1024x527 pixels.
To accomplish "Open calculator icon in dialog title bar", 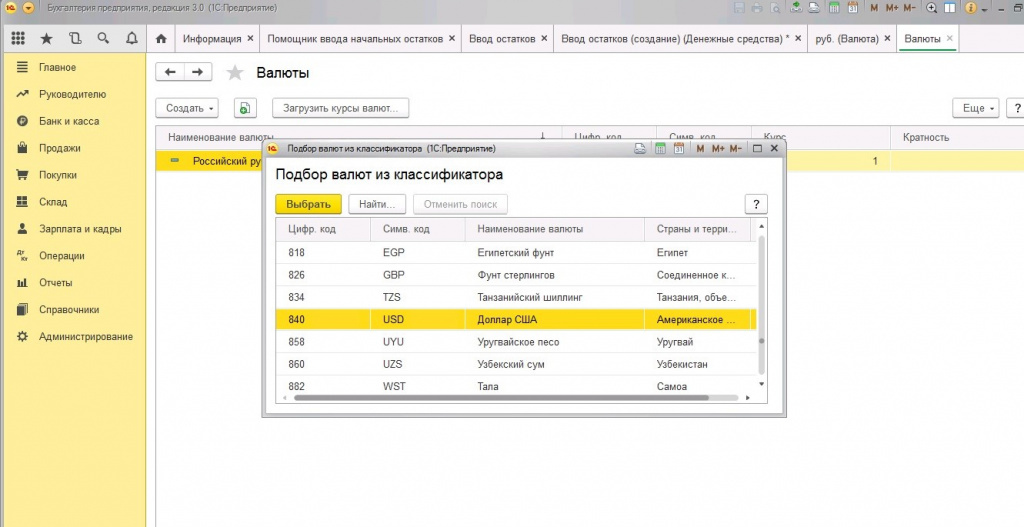I will (660, 148).
